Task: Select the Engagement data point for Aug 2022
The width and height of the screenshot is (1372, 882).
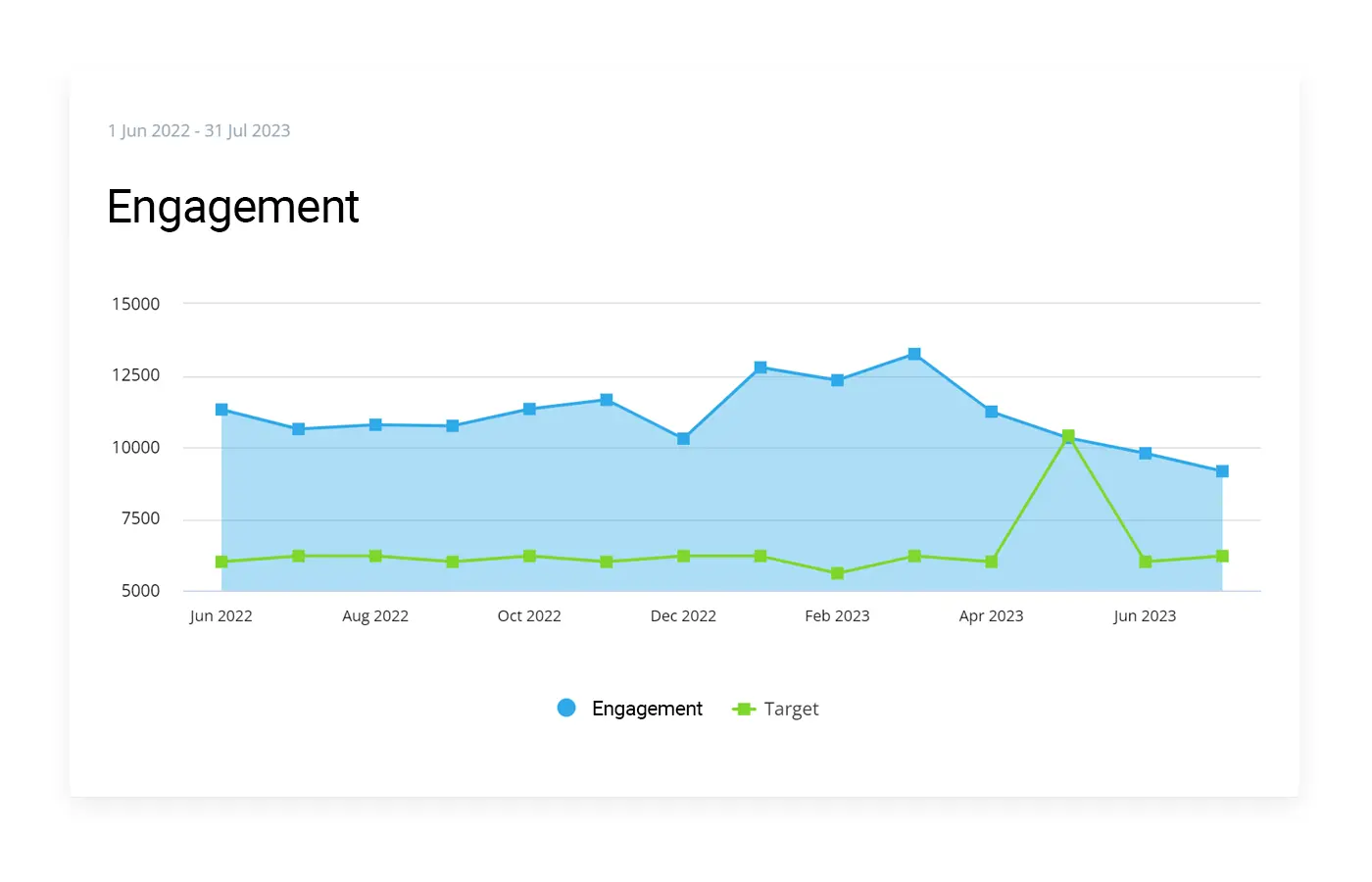Action: pos(375,425)
